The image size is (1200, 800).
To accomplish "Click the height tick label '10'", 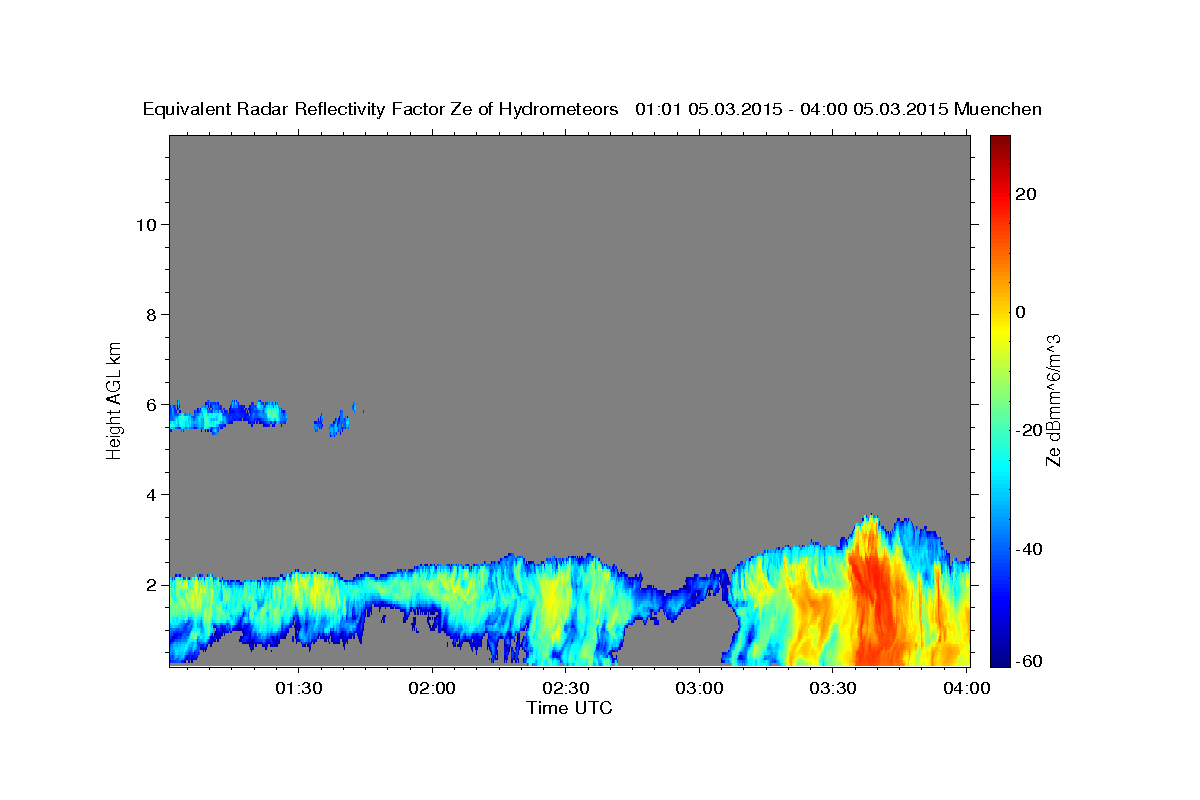I will (145, 224).
